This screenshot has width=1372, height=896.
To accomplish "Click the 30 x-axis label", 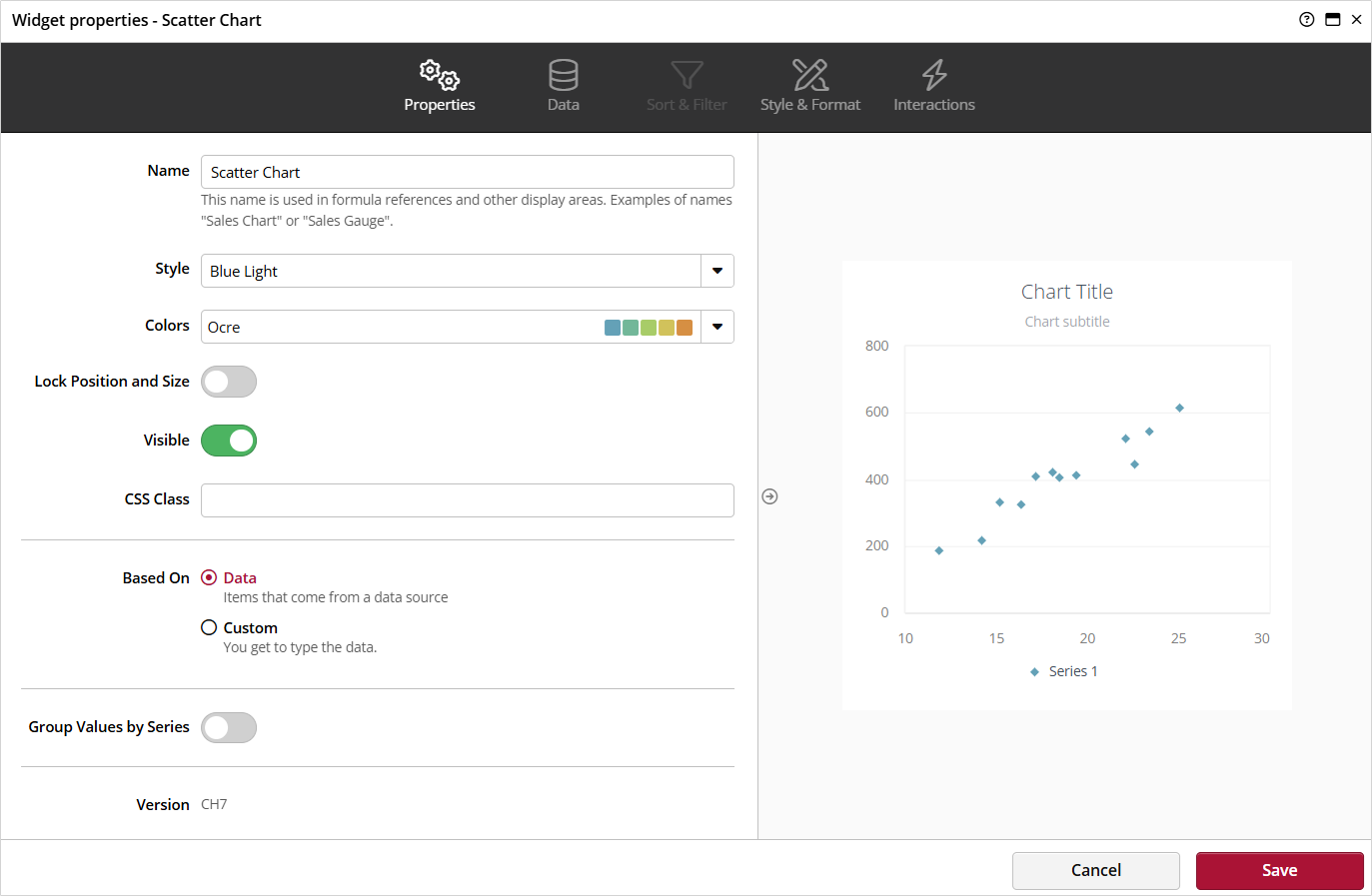I will (1262, 638).
